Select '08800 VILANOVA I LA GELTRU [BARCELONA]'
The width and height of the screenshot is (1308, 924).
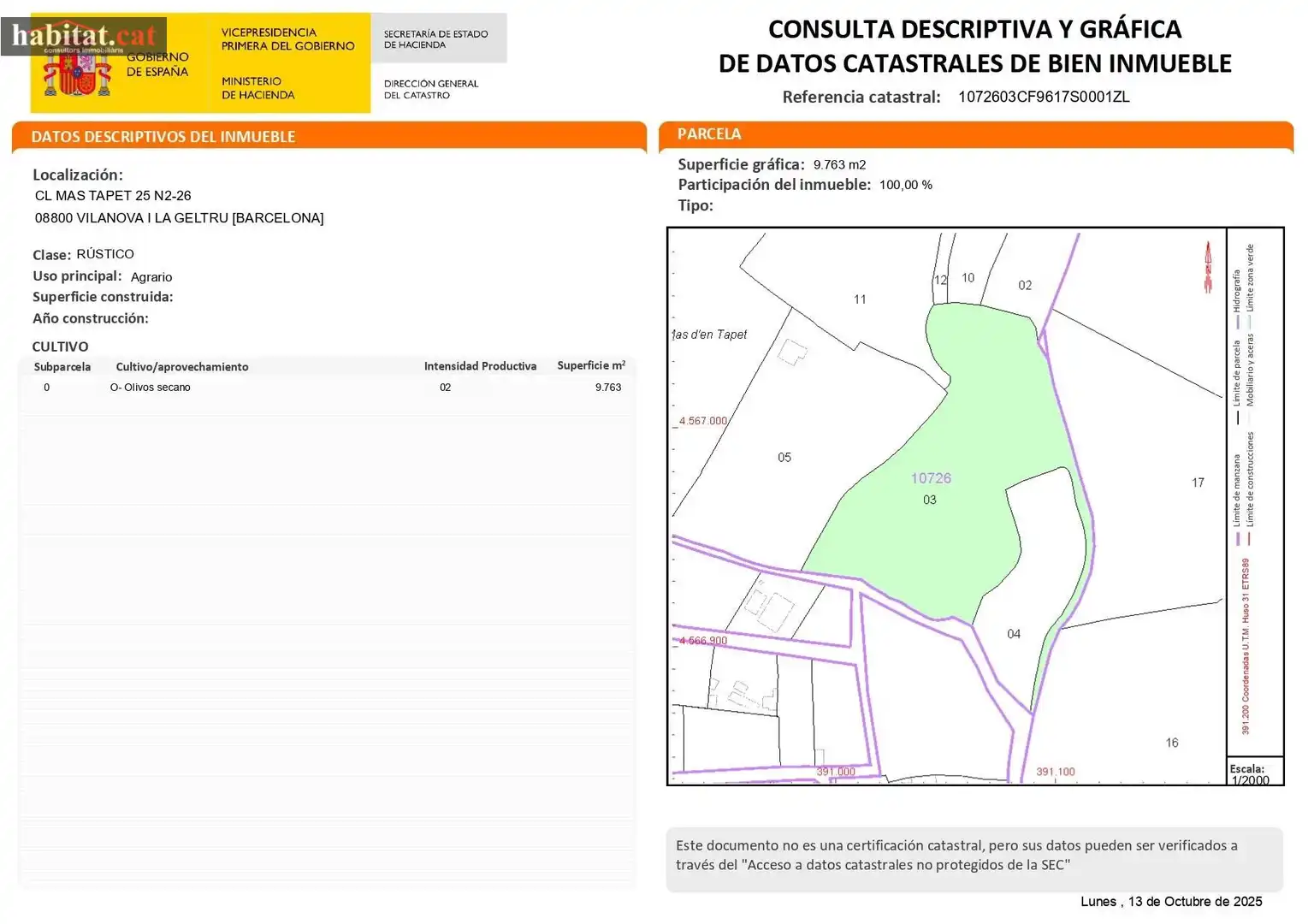click(x=180, y=218)
